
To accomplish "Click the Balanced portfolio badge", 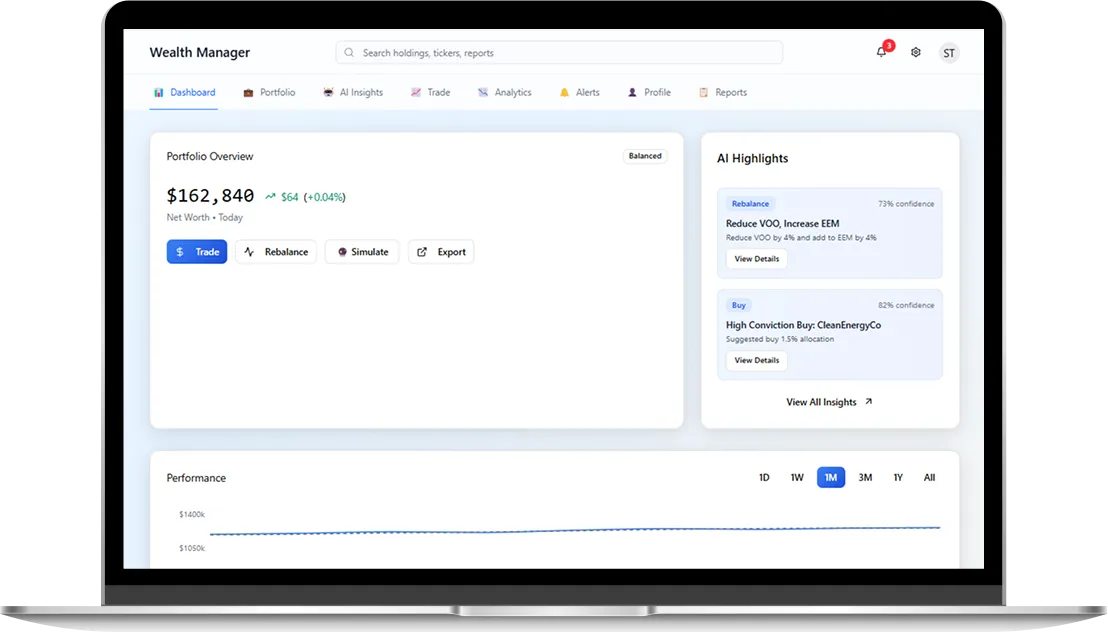I will [x=645, y=156].
